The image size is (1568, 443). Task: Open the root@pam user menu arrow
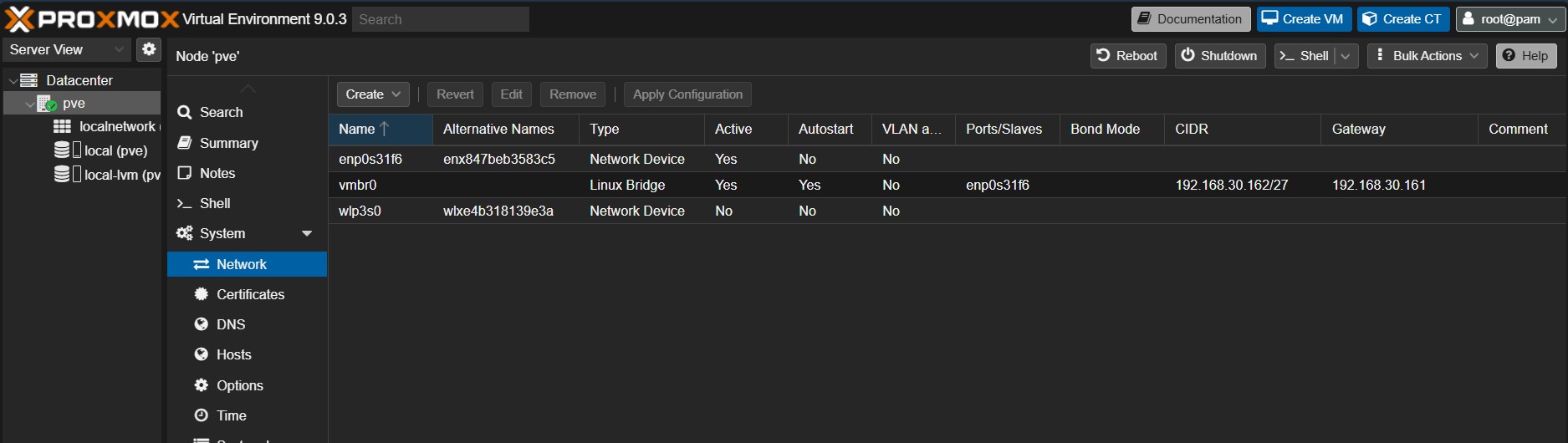point(1553,19)
